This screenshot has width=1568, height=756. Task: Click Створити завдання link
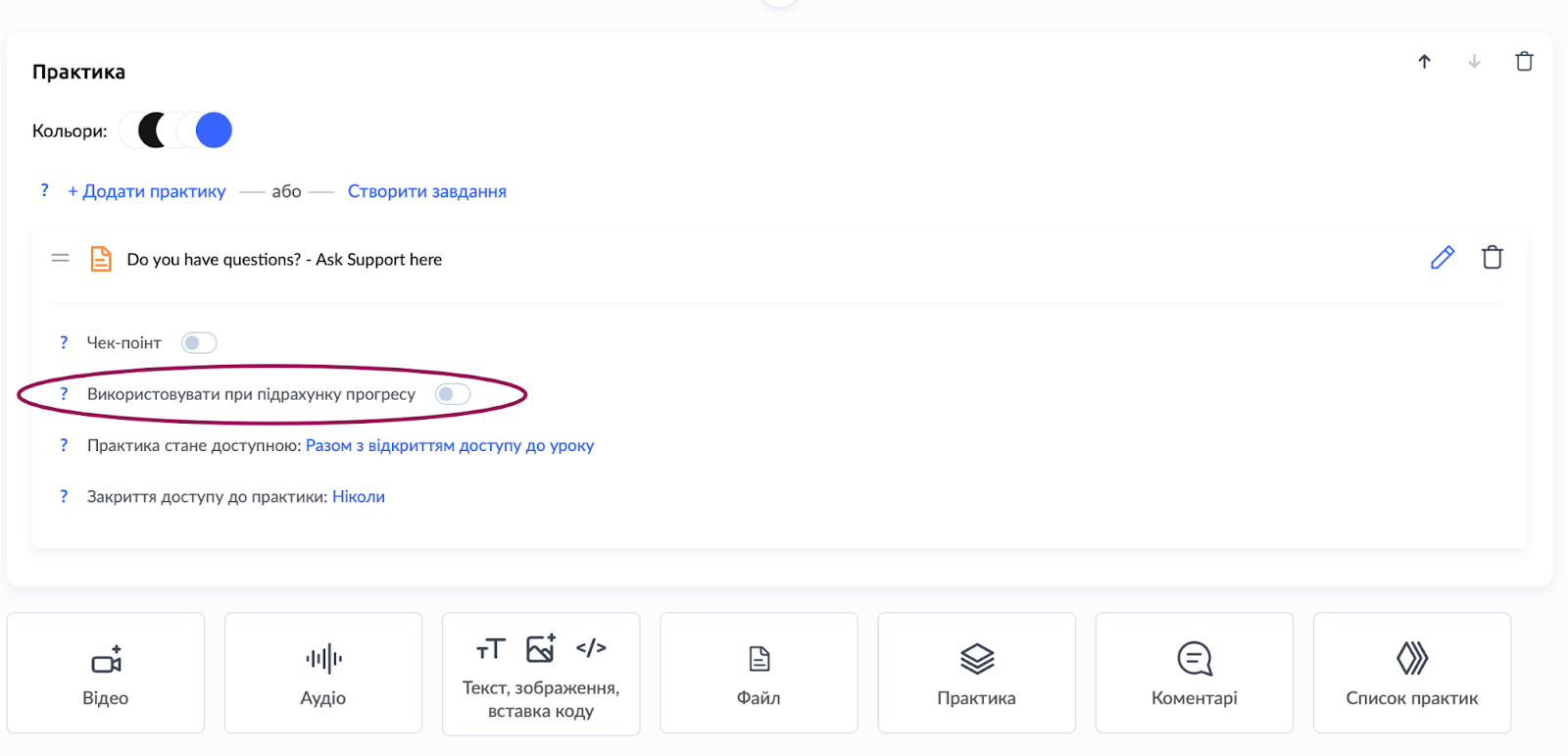click(427, 192)
